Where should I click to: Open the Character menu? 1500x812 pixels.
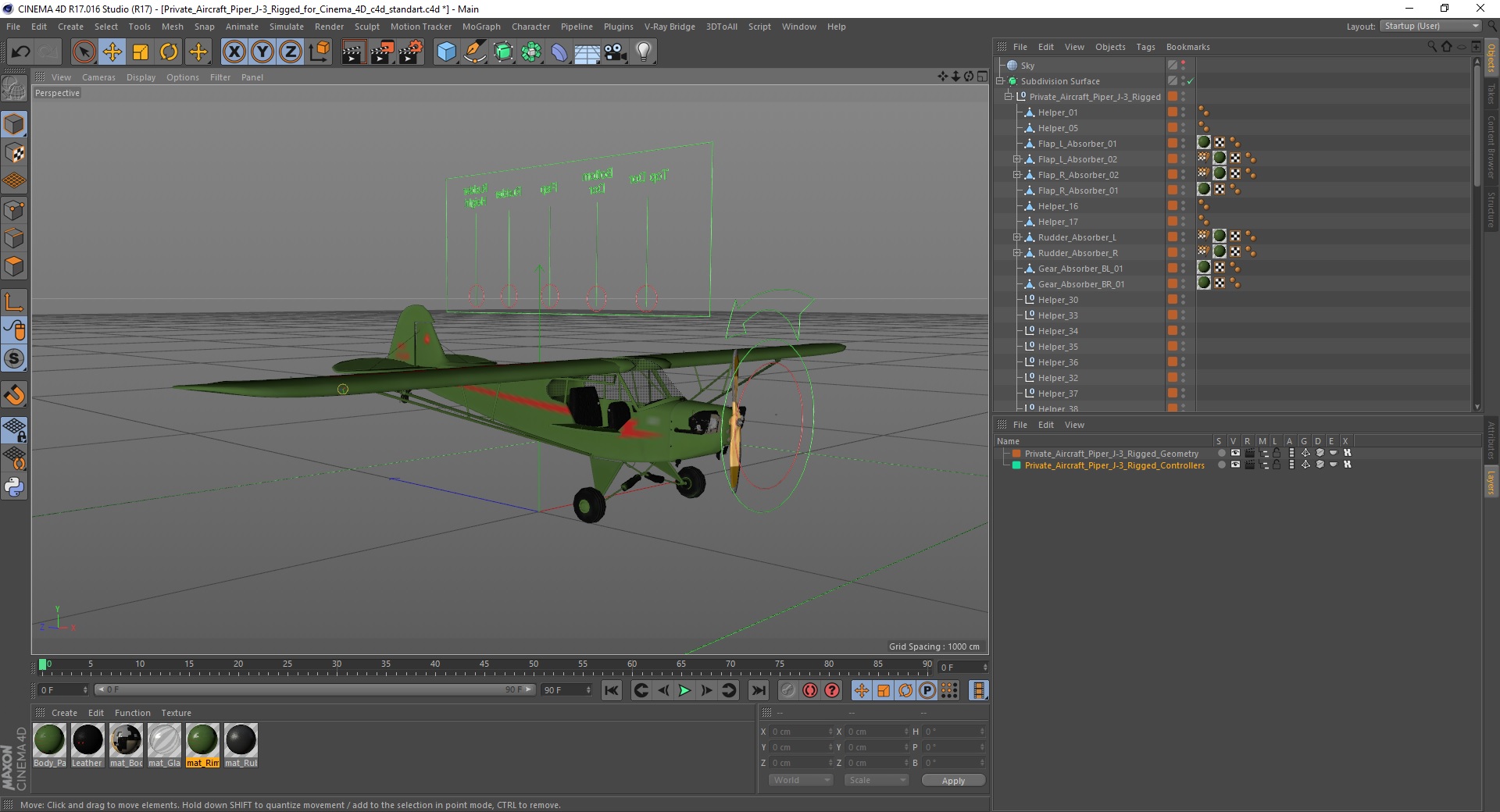531,27
